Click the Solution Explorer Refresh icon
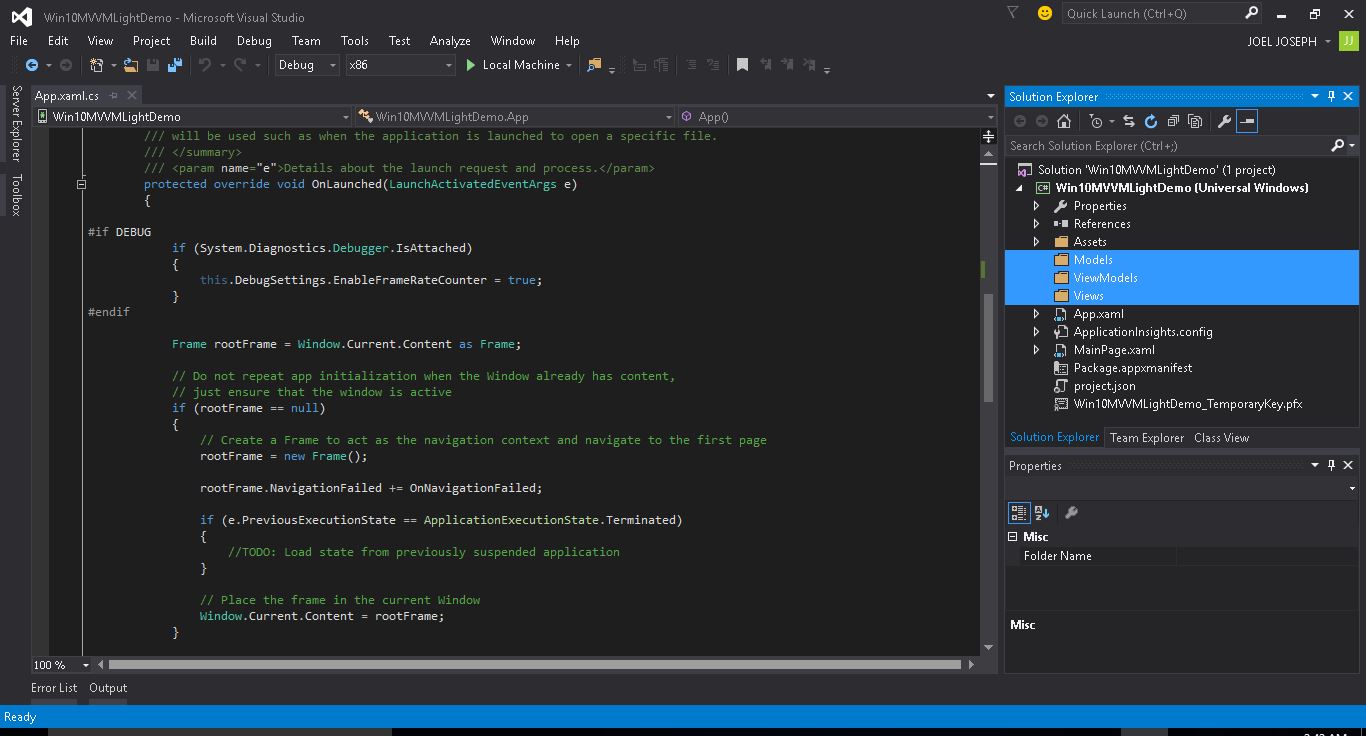1366x736 pixels. (x=1151, y=121)
